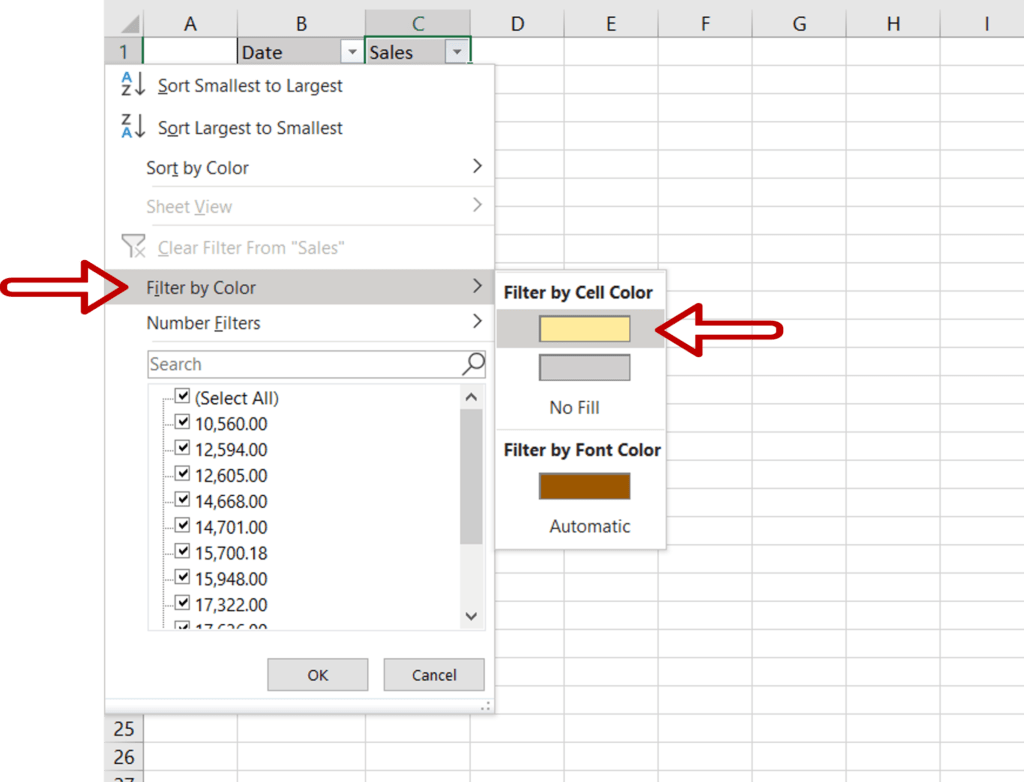The height and width of the screenshot is (782, 1024).
Task: Pick the yellow cell color swatch
Action: (584, 328)
